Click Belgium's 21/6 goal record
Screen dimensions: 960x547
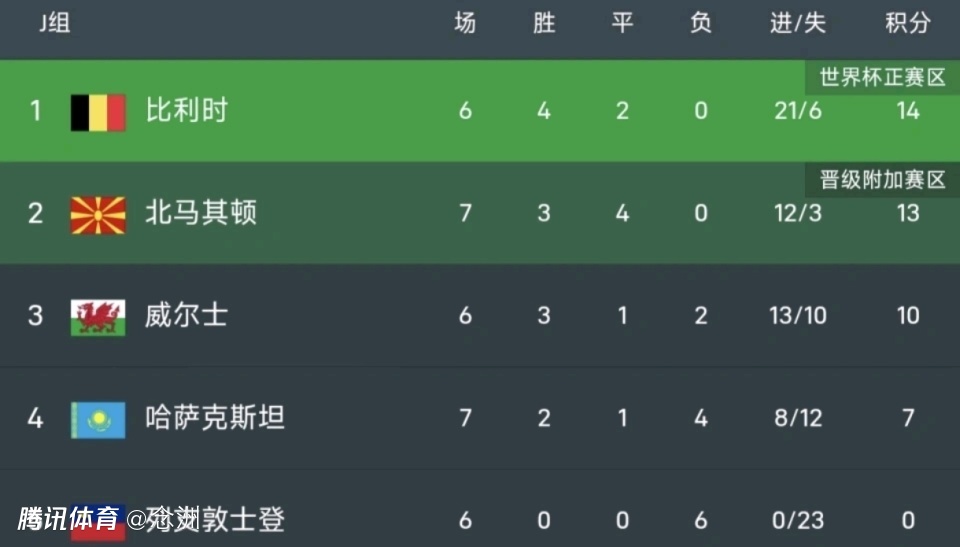pos(797,111)
